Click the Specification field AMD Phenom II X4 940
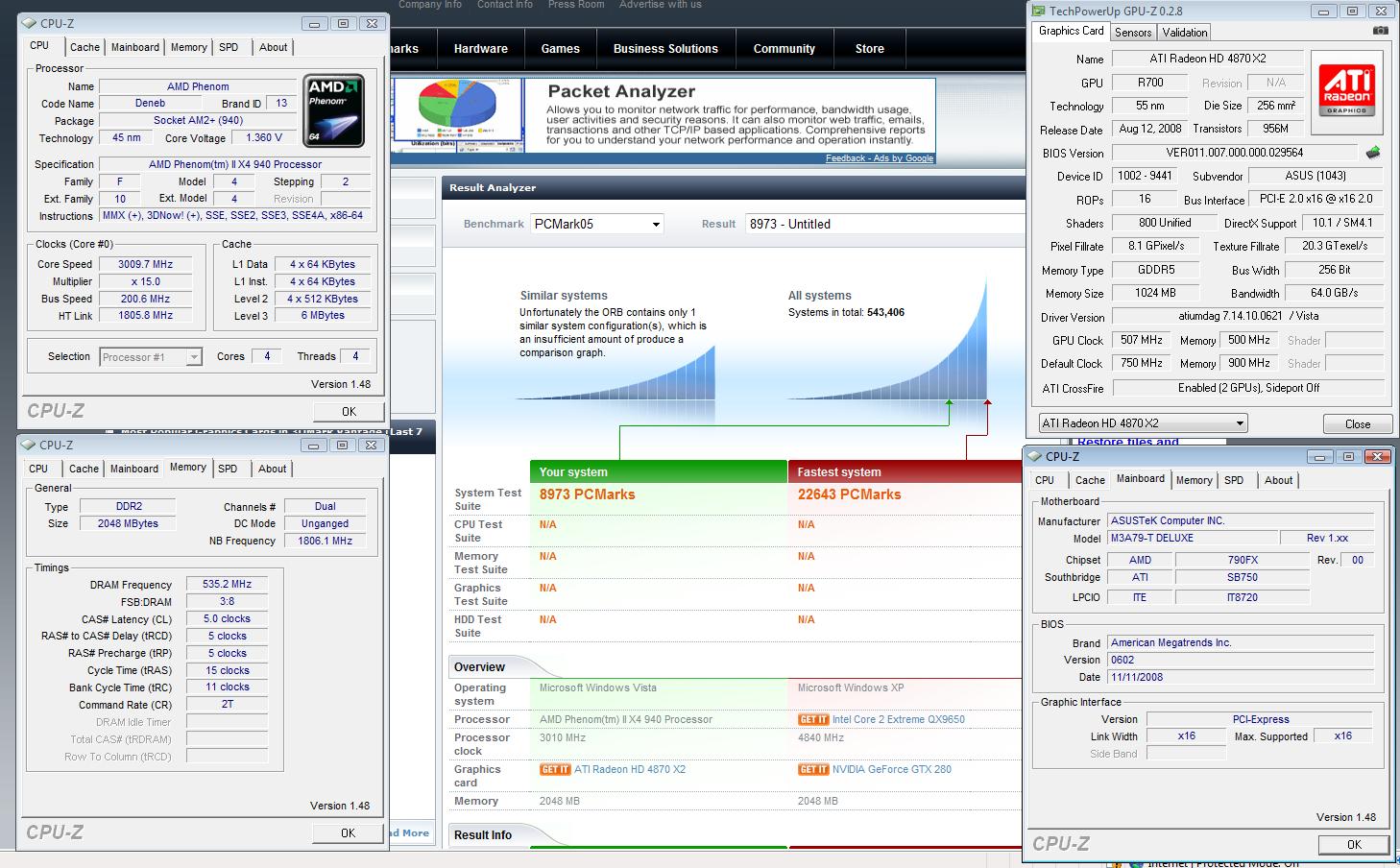The height and width of the screenshot is (868, 1400). tap(235, 164)
